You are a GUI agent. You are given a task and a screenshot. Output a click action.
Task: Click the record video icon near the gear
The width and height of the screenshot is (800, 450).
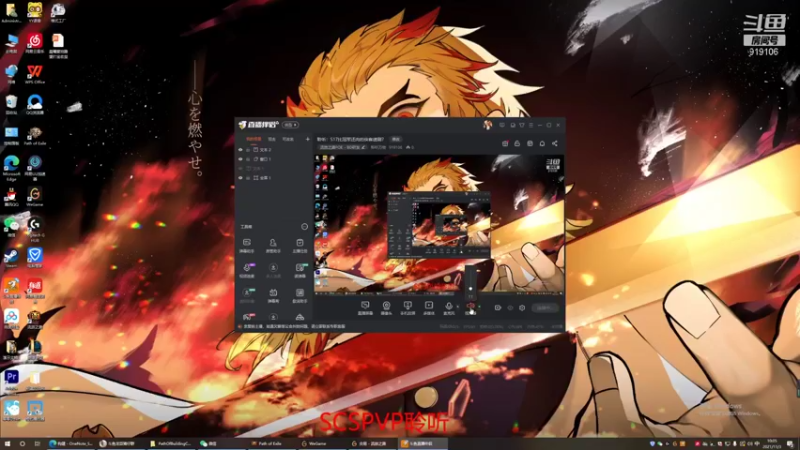click(x=498, y=308)
